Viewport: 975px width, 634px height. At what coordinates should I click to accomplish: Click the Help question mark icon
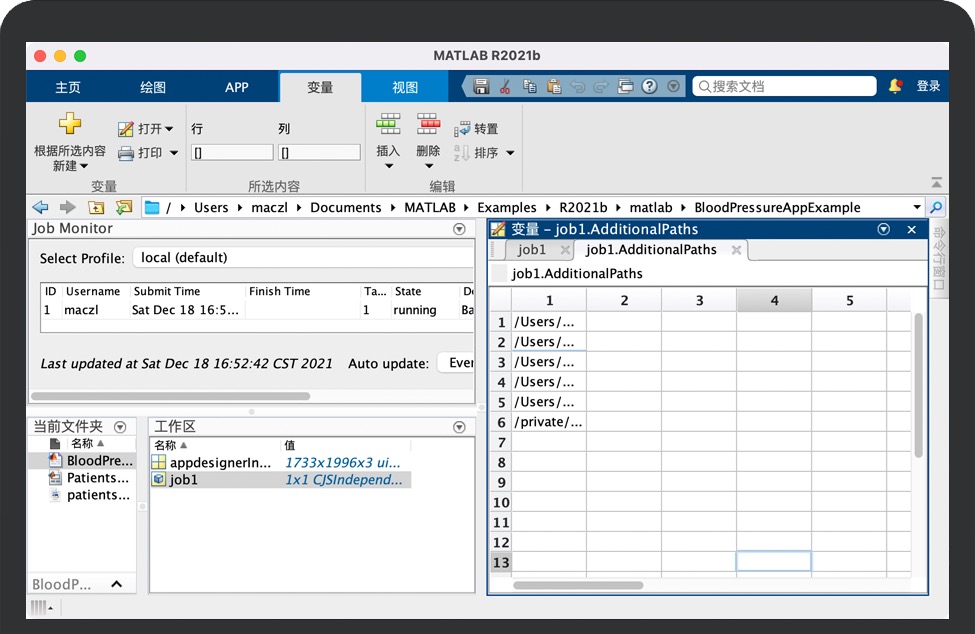(649, 87)
